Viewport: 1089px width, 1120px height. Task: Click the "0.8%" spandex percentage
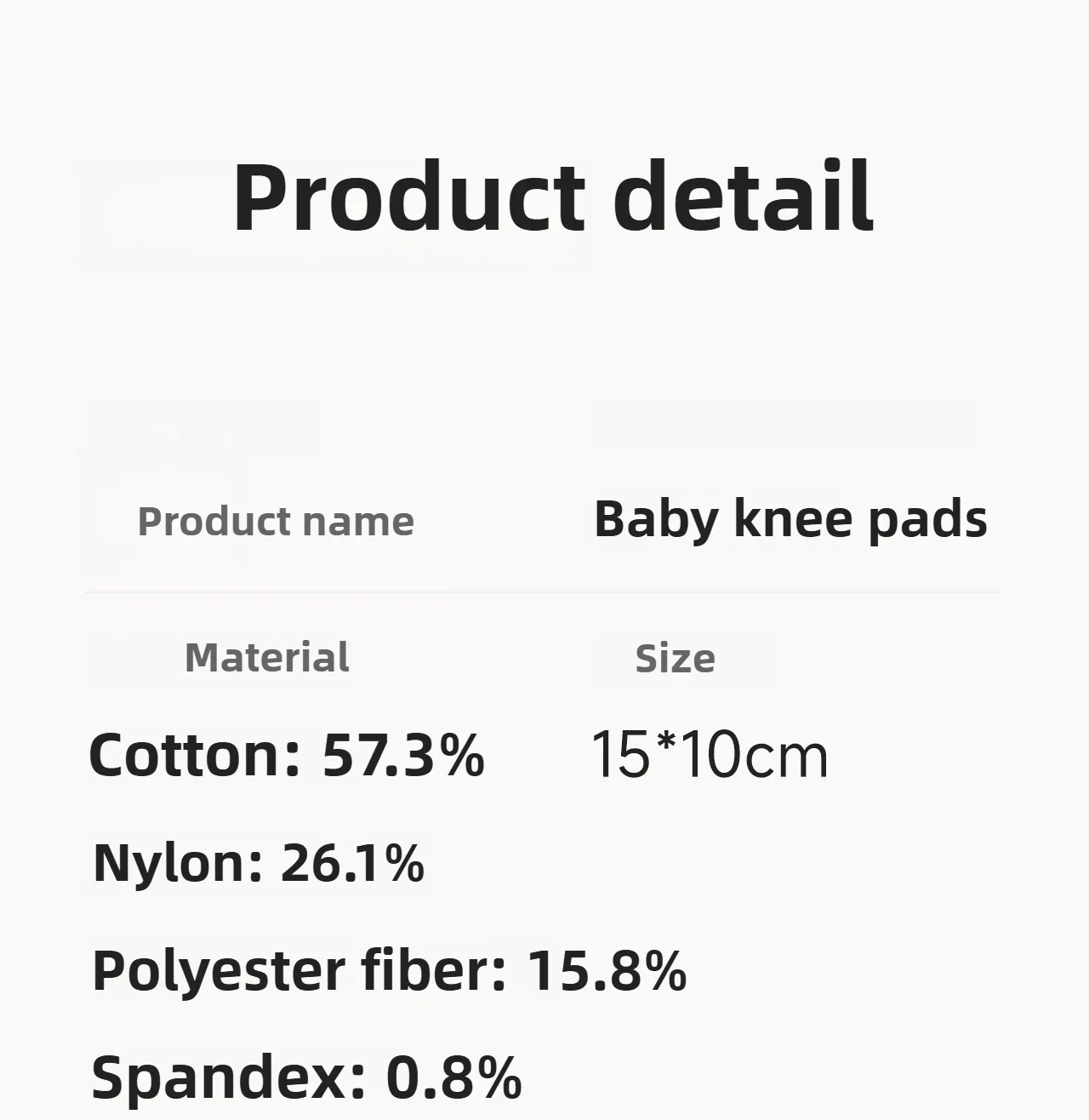pyautogui.click(x=453, y=1077)
